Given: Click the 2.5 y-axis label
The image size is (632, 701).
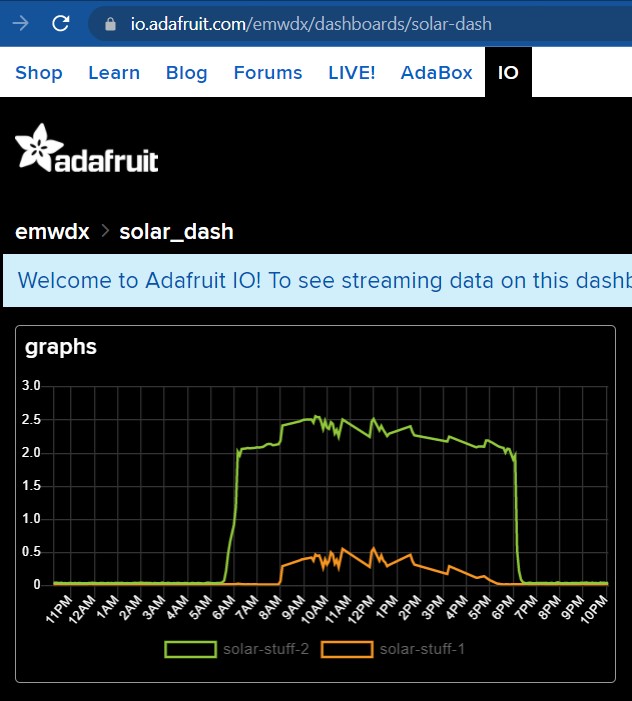Looking at the screenshot, I should [x=31, y=419].
